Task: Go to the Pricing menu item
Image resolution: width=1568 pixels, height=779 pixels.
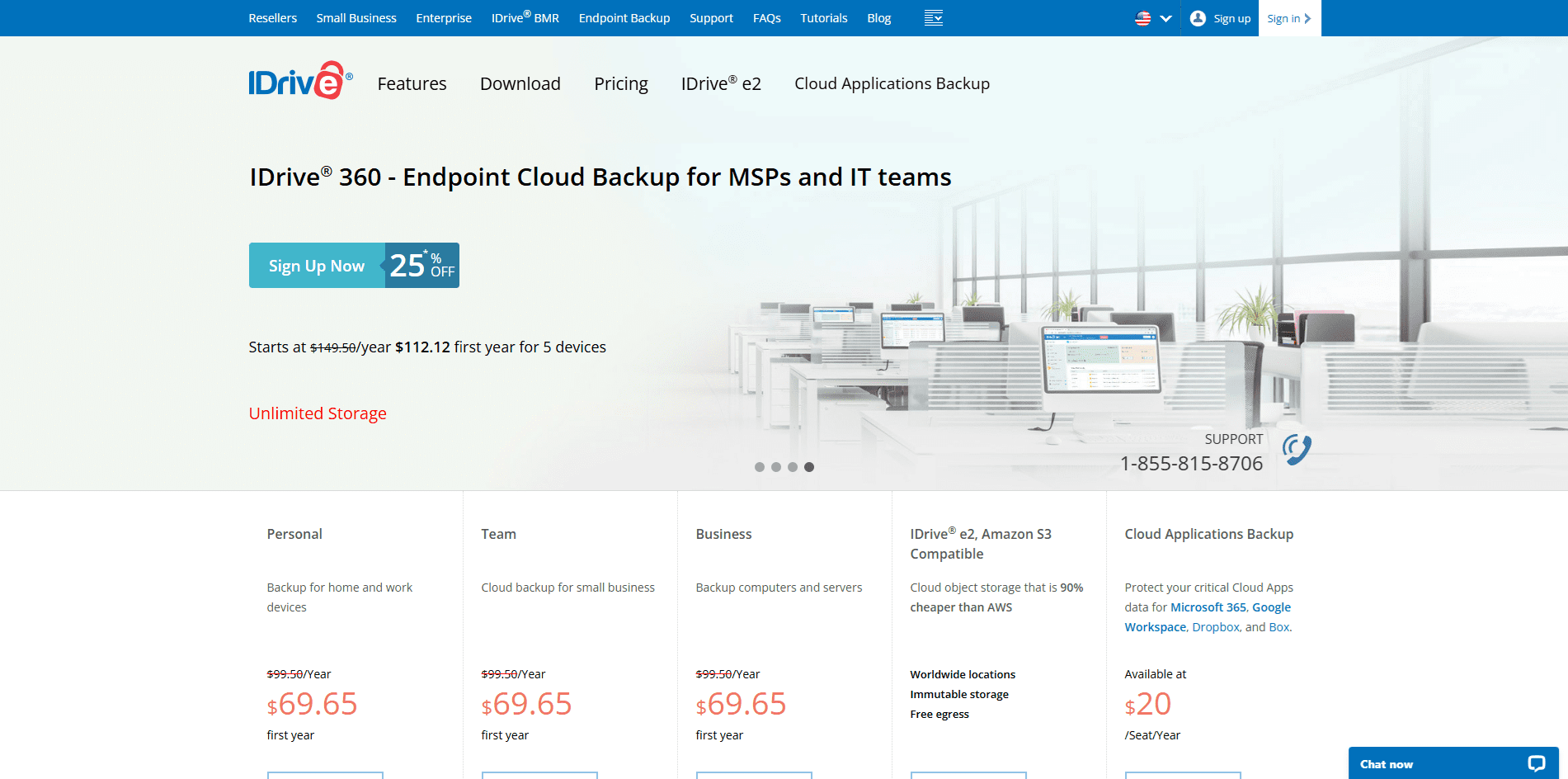Action: (x=620, y=83)
